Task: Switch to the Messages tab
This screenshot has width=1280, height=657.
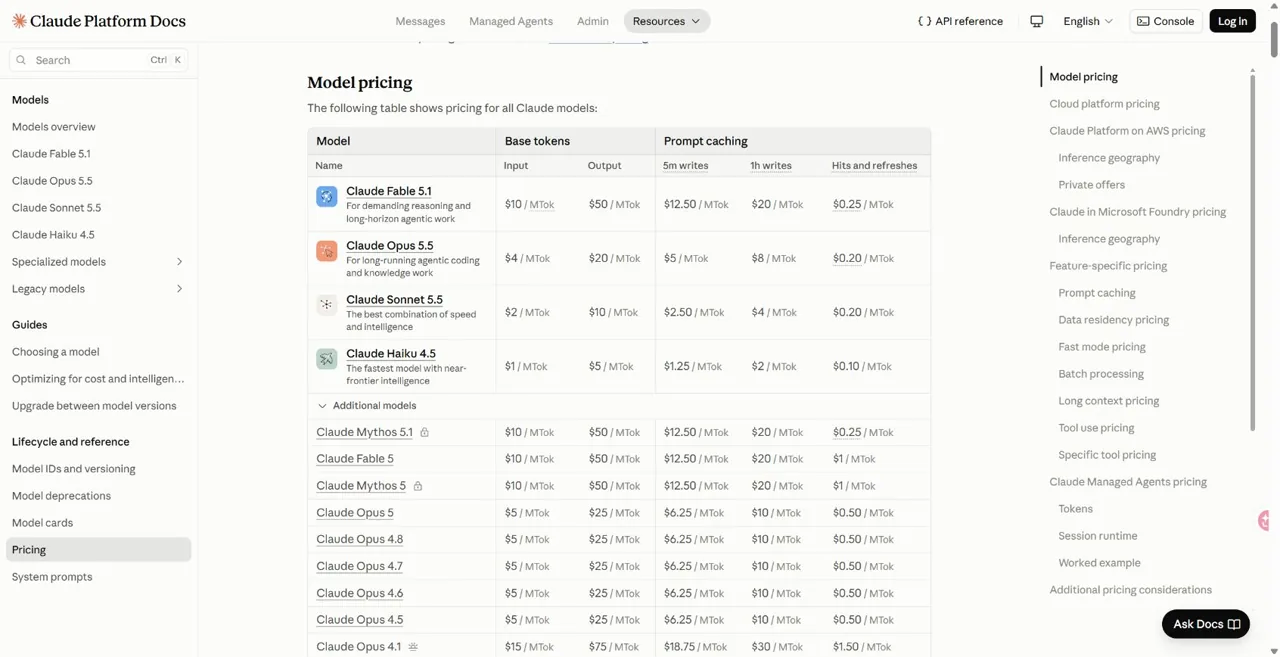Action: click(x=420, y=21)
